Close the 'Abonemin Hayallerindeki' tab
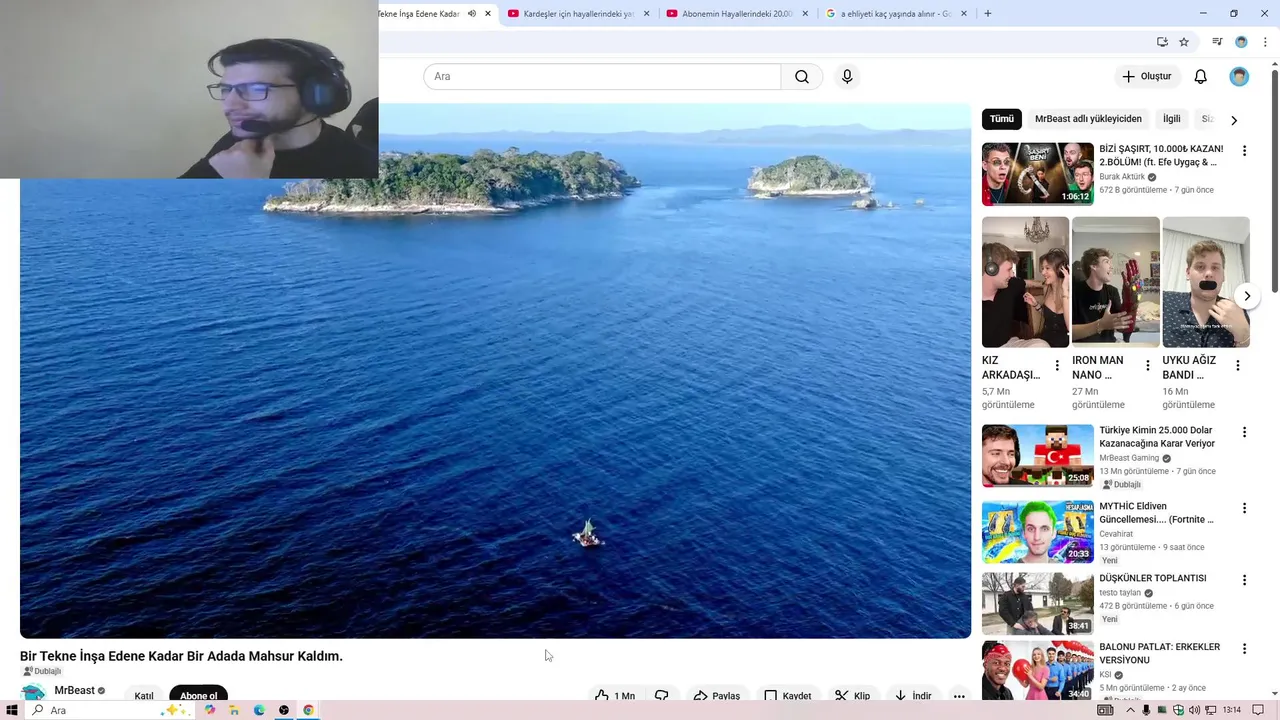1280x720 pixels. [806, 14]
